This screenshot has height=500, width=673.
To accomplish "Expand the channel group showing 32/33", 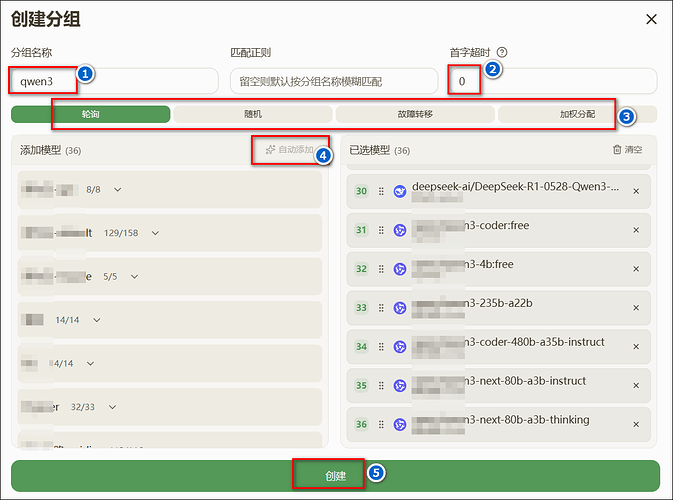I will coord(112,407).
